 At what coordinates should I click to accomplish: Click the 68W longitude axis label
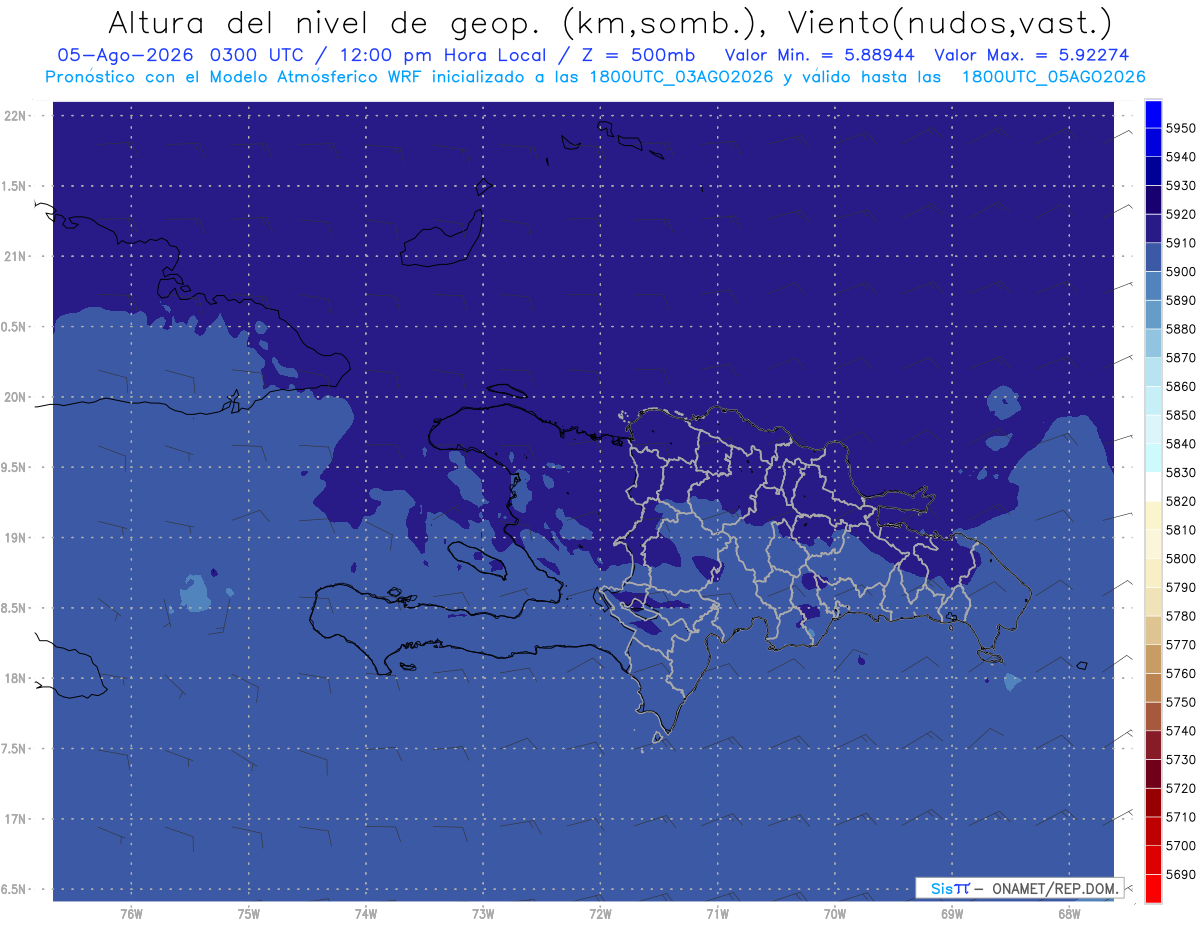[x=1069, y=913]
